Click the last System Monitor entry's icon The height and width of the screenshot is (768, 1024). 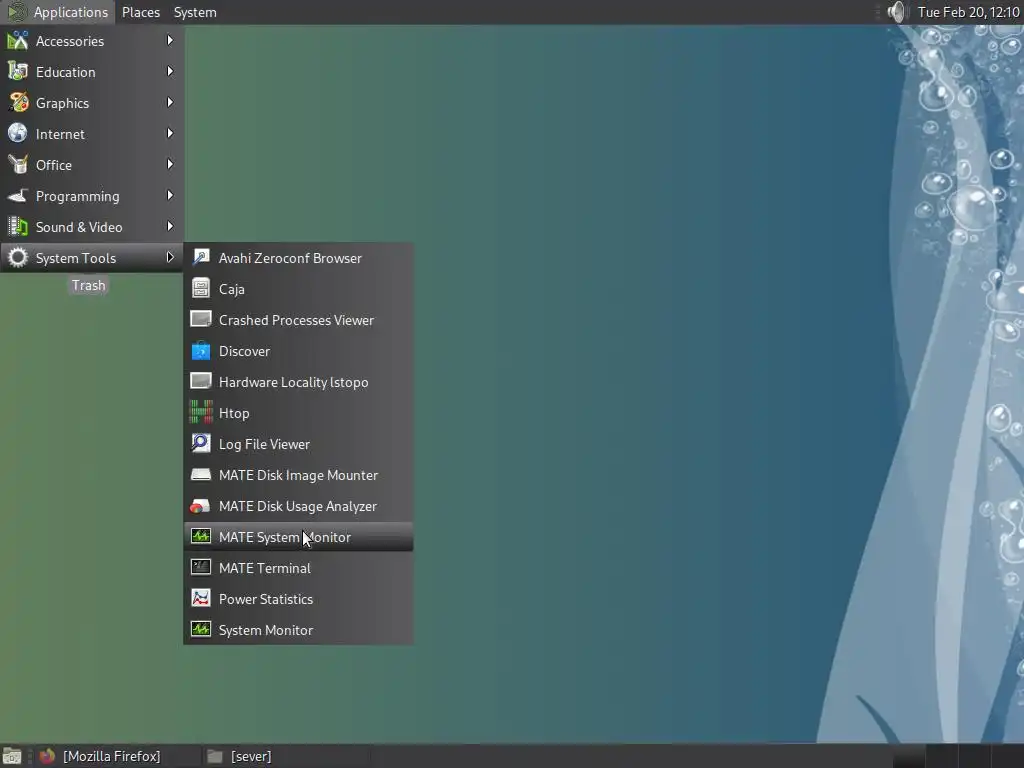[201, 630]
